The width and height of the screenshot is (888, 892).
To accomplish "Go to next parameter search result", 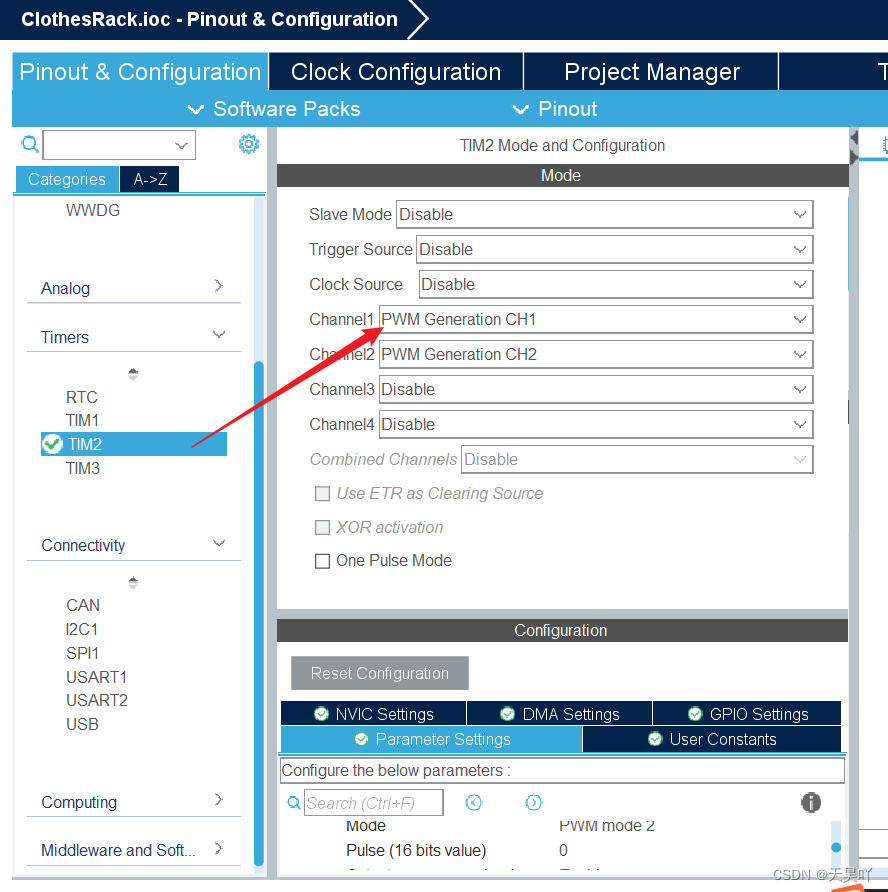I will (533, 802).
